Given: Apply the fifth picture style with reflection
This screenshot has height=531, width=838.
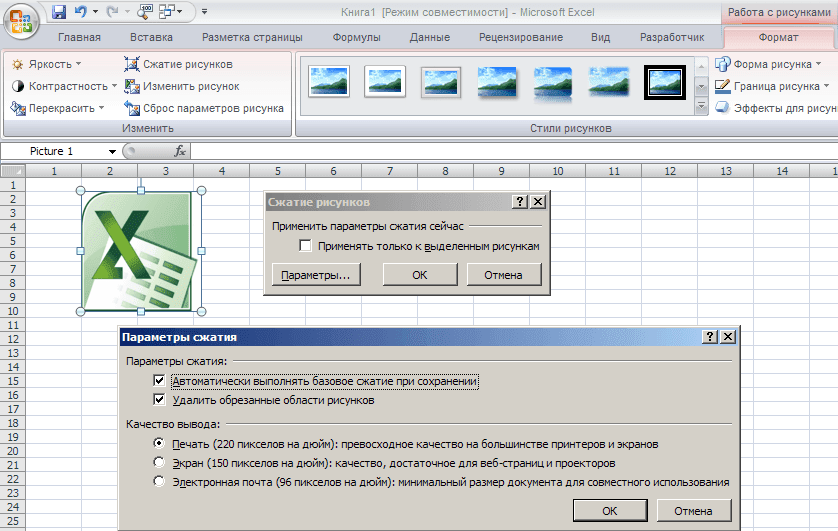Looking at the screenshot, I should point(553,82).
